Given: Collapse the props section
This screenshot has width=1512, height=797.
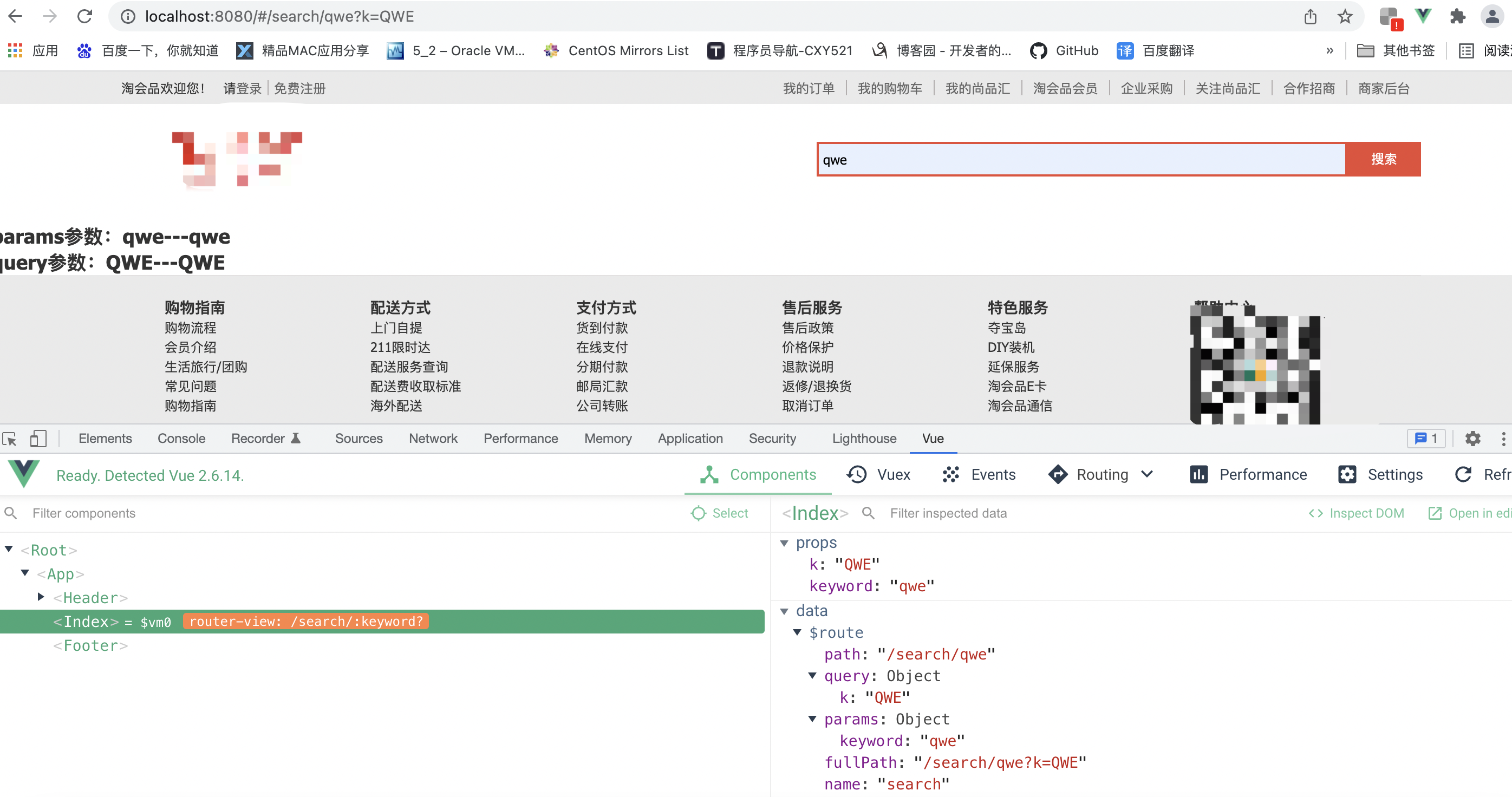Looking at the screenshot, I should pyautogui.click(x=784, y=543).
